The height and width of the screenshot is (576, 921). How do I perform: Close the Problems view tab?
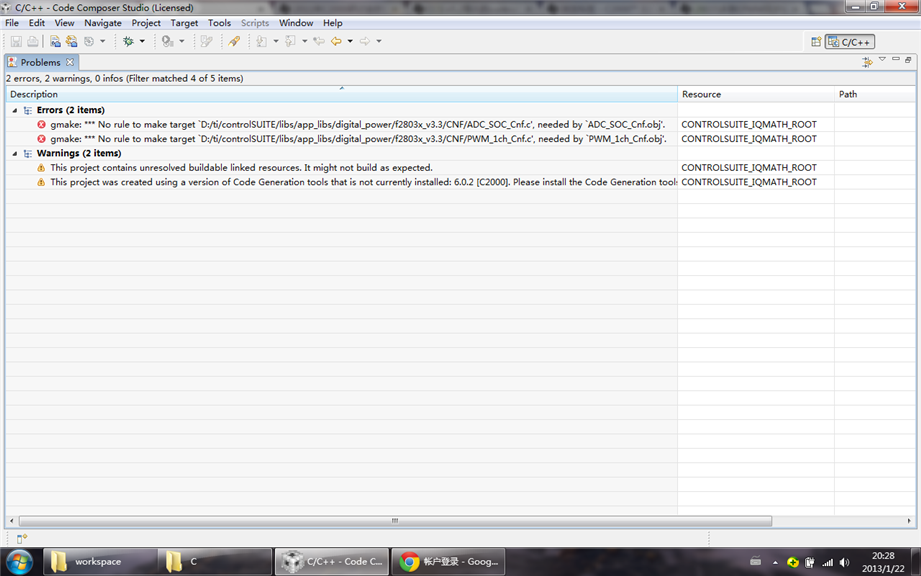click(x=70, y=62)
